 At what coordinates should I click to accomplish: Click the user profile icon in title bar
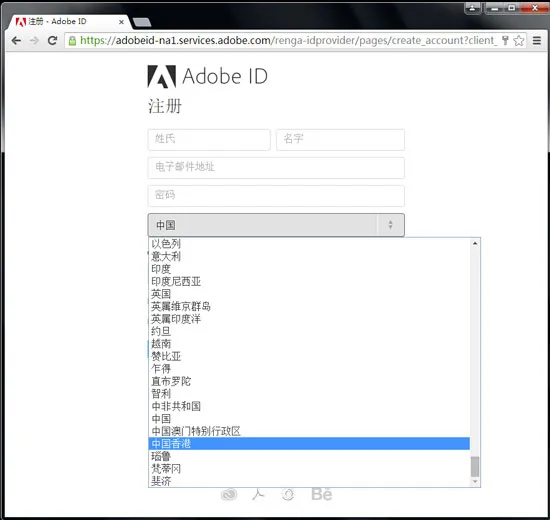[472, 8]
